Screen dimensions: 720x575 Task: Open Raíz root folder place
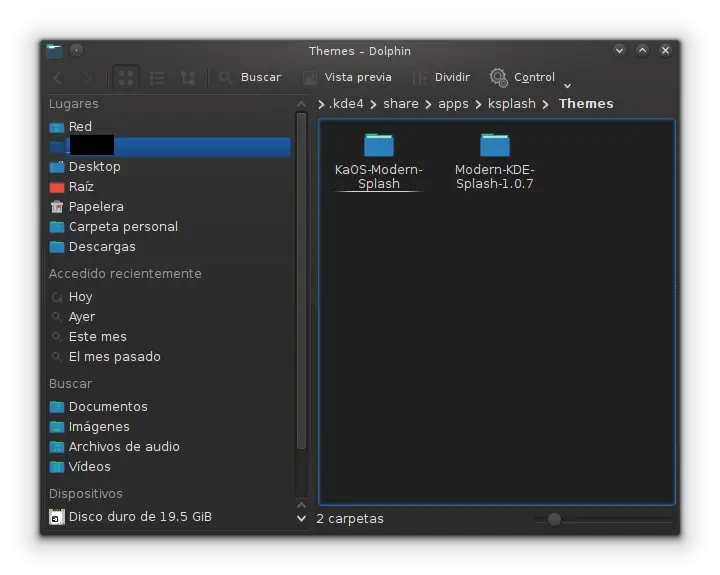[170, 187]
